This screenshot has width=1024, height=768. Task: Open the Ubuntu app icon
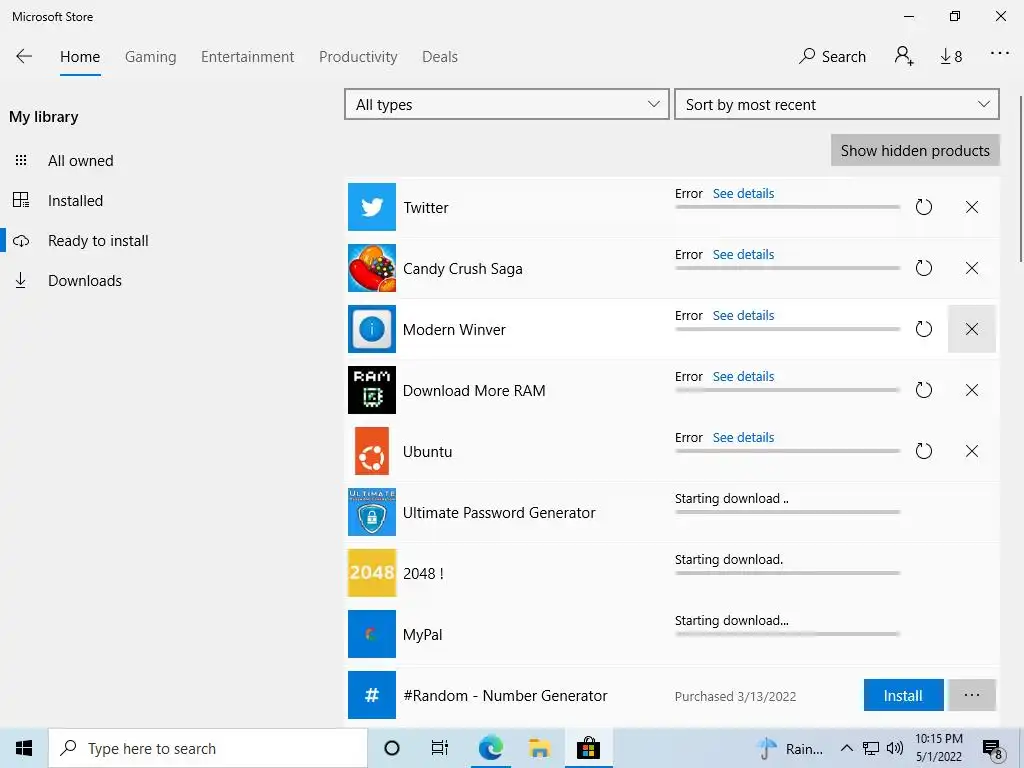(x=372, y=451)
